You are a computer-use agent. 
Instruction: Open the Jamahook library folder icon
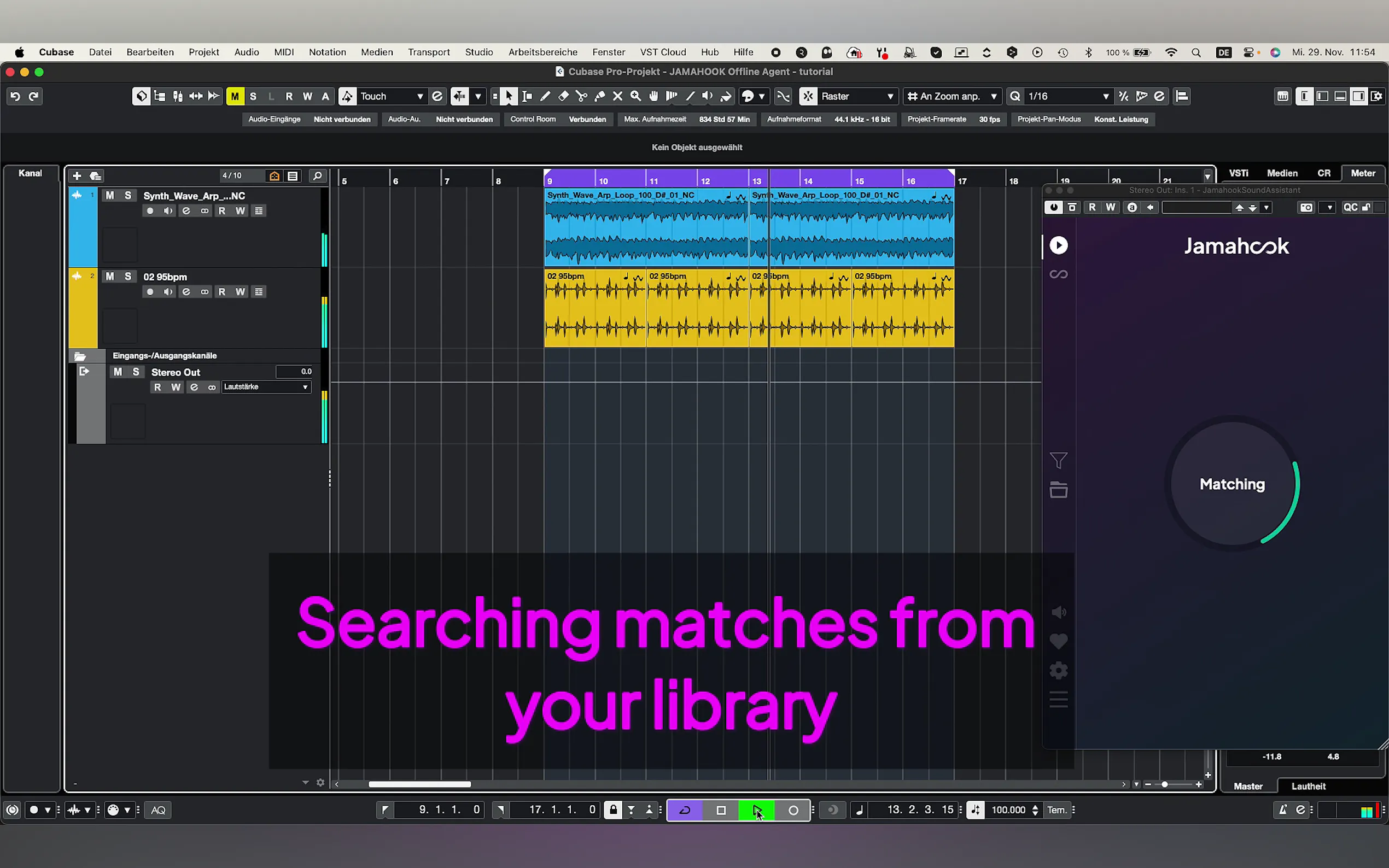1059,490
